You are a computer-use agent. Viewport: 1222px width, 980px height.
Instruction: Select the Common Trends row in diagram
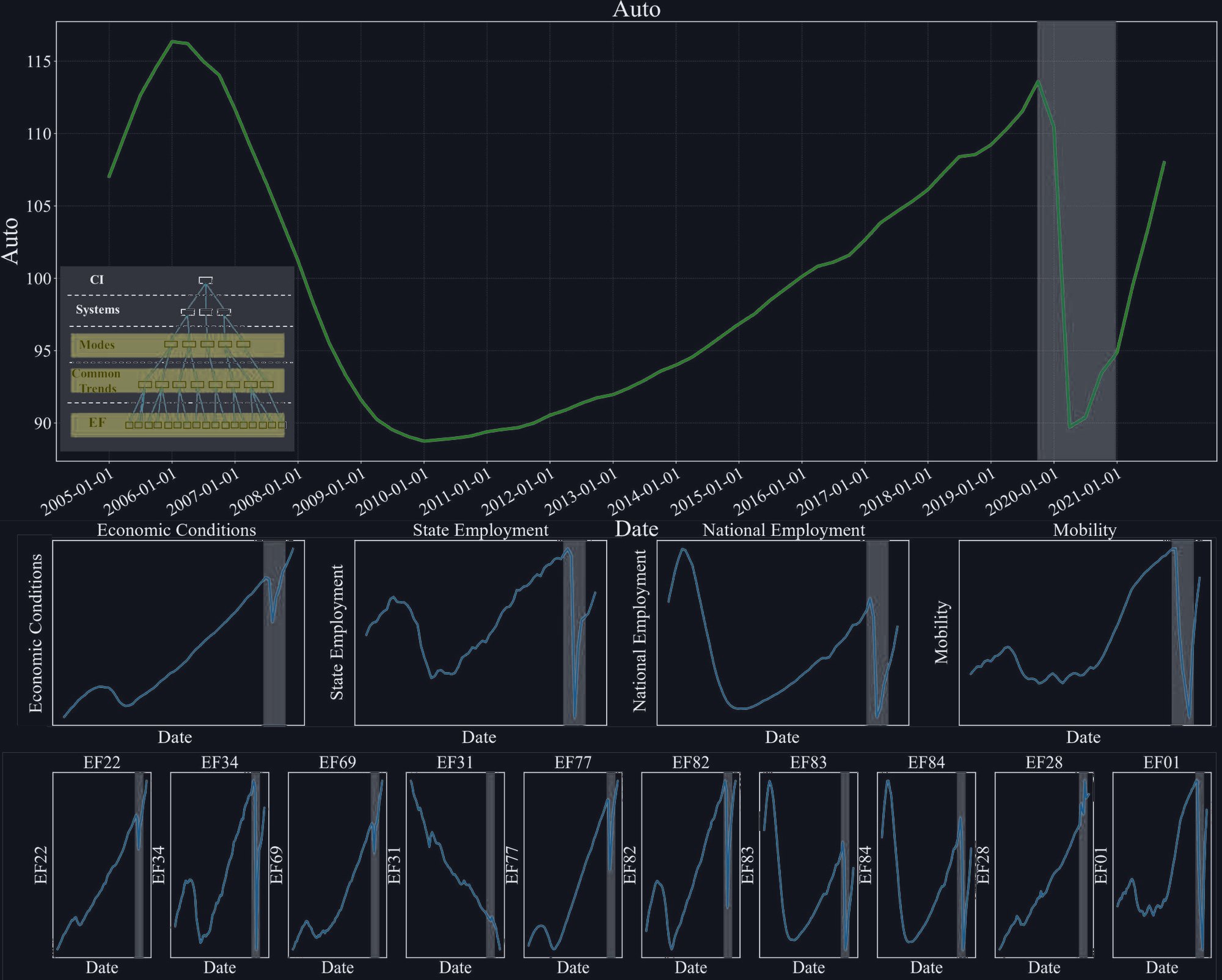click(x=178, y=381)
